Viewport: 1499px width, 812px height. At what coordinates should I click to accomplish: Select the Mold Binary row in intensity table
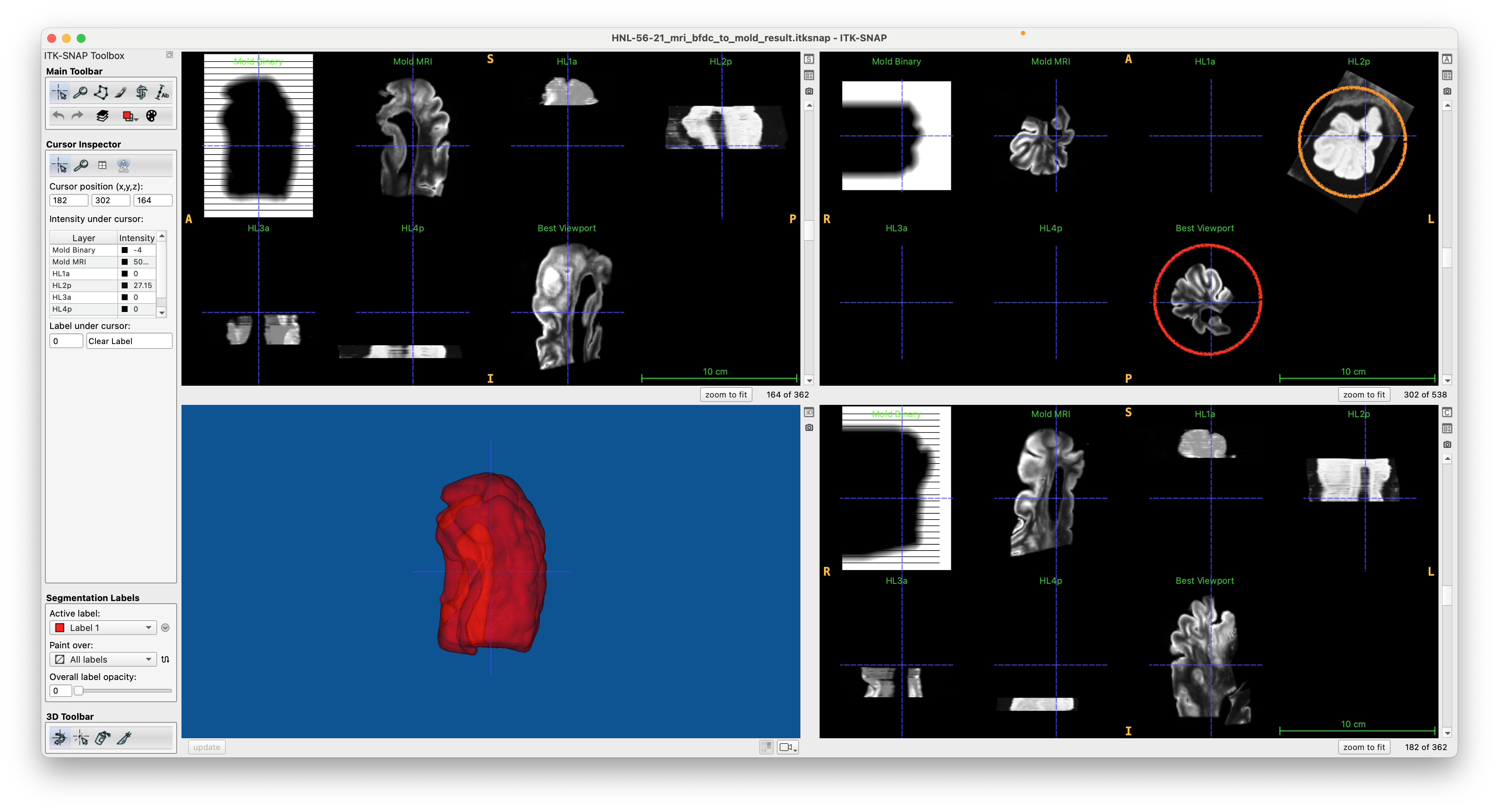point(103,250)
